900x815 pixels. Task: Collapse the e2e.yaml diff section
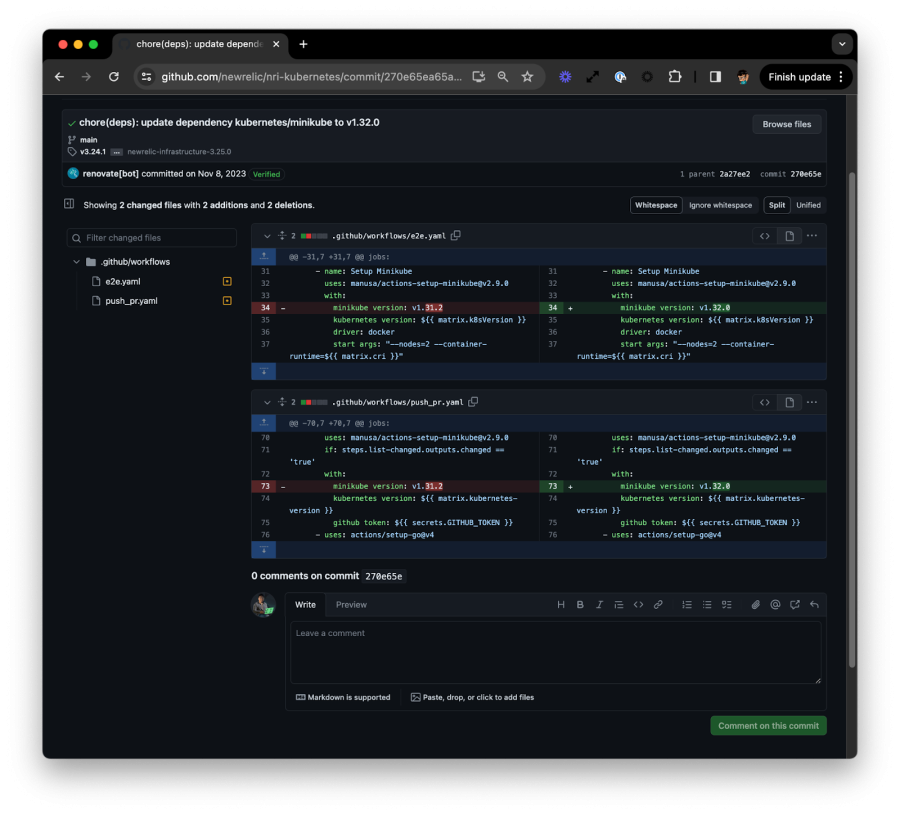(x=267, y=236)
